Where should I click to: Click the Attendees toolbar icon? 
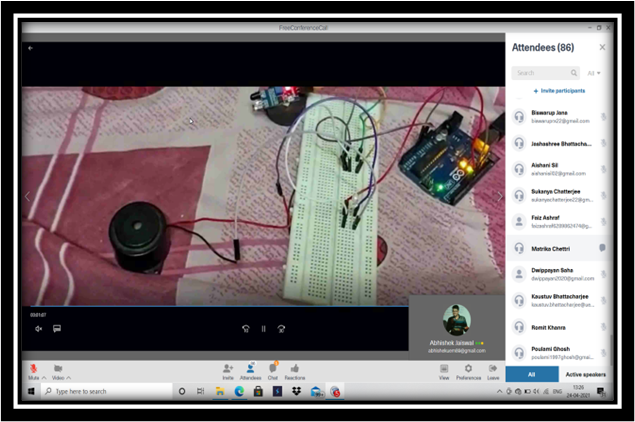coord(250,369)
